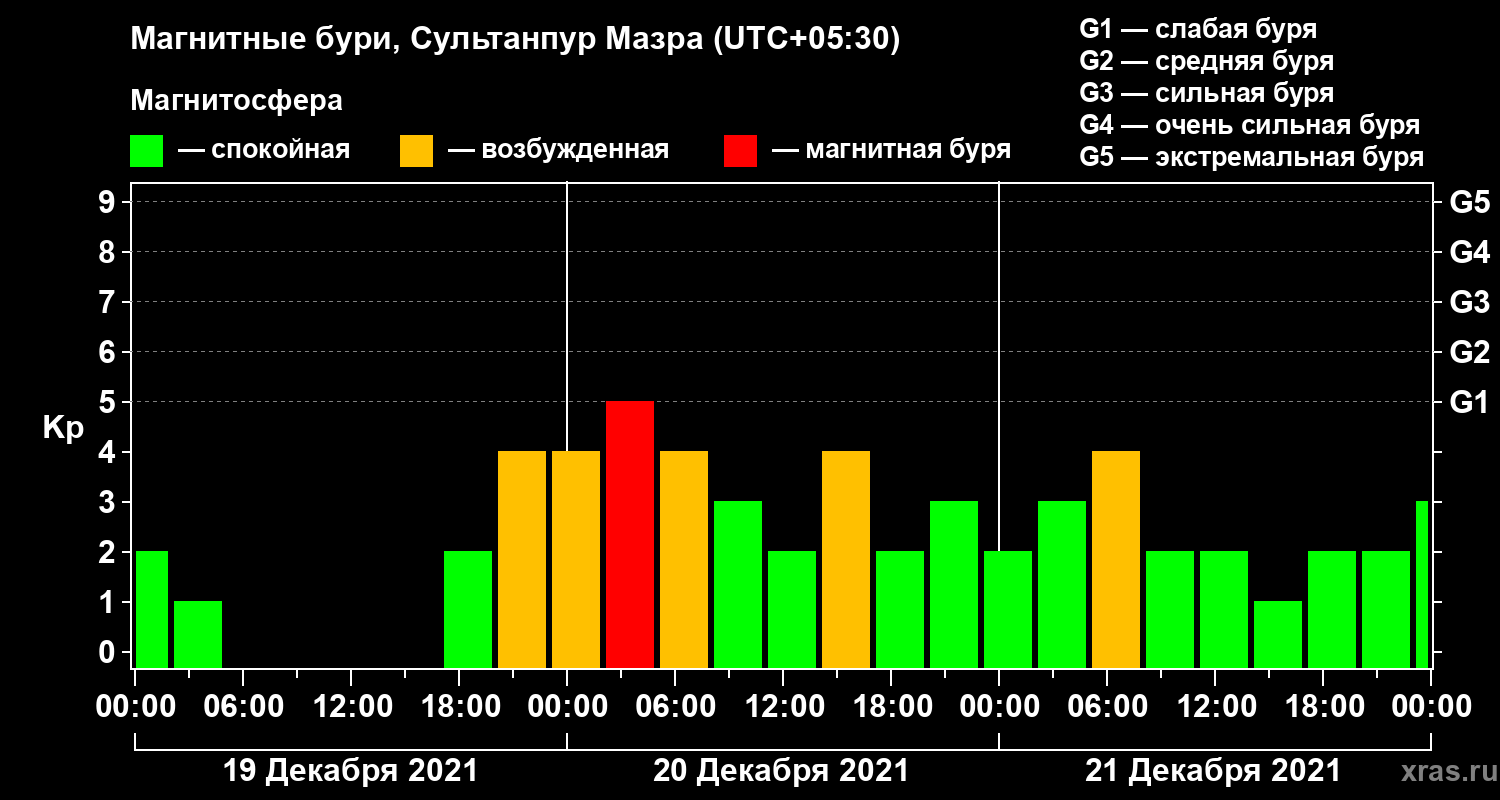Click the 'G4 — очень сильная буря' legend line
The width and height of the screenshot is (1500, 800).
(1249, 124)
